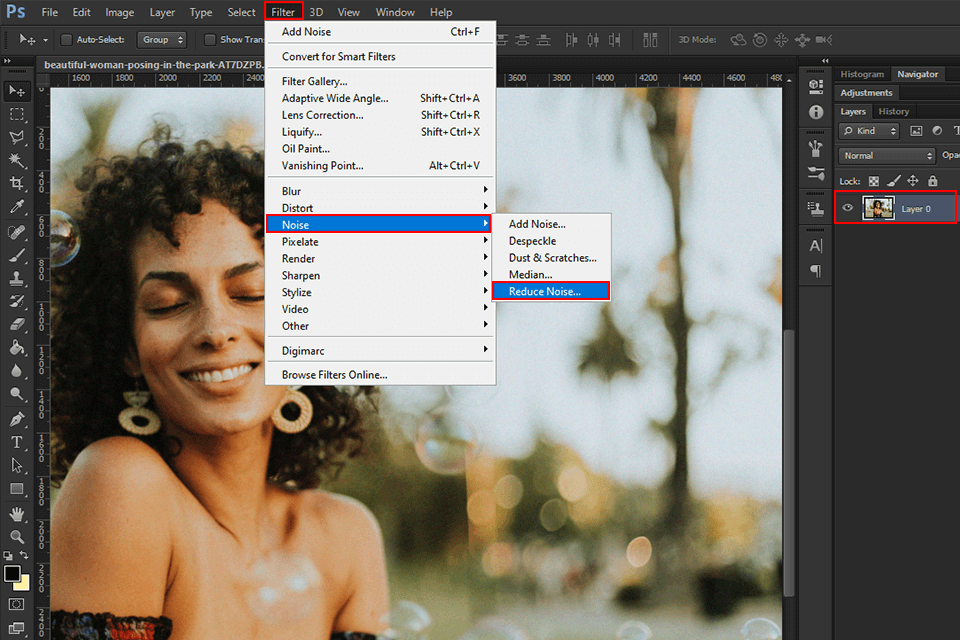Click the foreground color swatch
960x640 pixels.
coord(12,574)
